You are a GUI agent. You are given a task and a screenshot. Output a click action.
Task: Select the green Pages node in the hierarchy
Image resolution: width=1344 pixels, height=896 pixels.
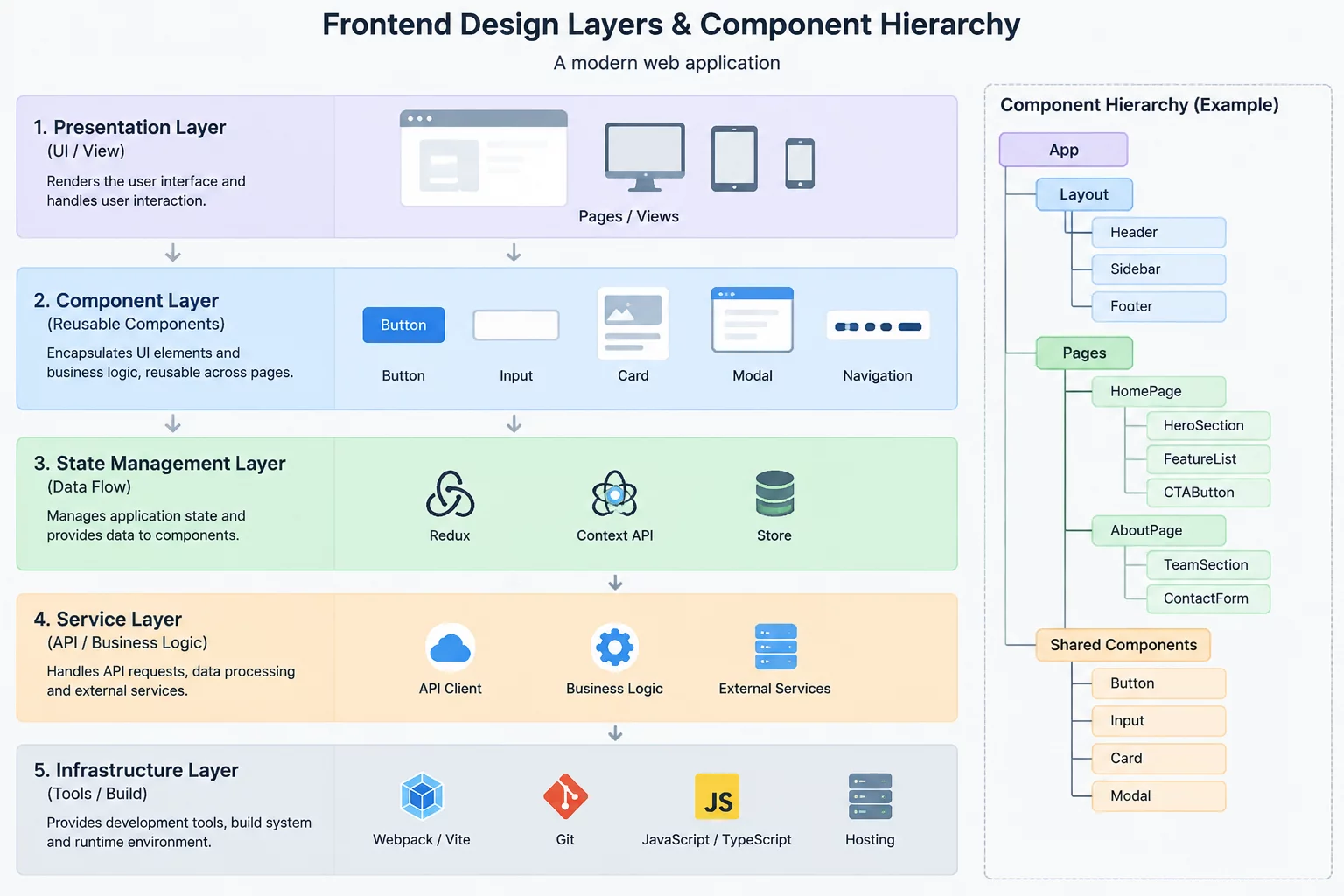point(1084,353)
